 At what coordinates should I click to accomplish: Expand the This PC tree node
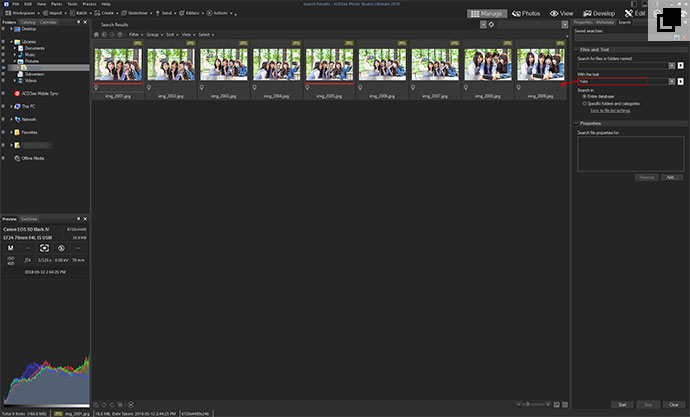11,106
